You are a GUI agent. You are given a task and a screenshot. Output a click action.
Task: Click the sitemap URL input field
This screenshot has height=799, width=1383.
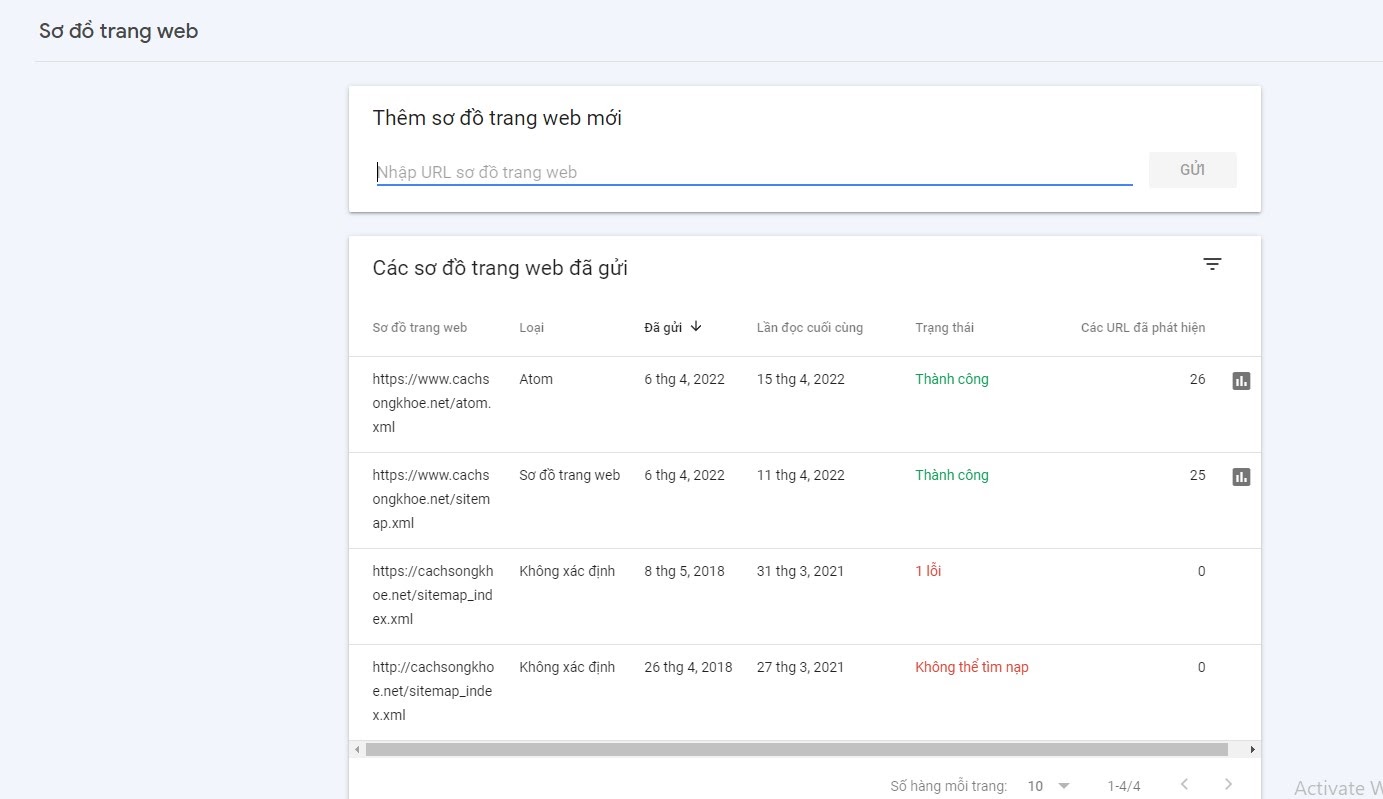754,171
